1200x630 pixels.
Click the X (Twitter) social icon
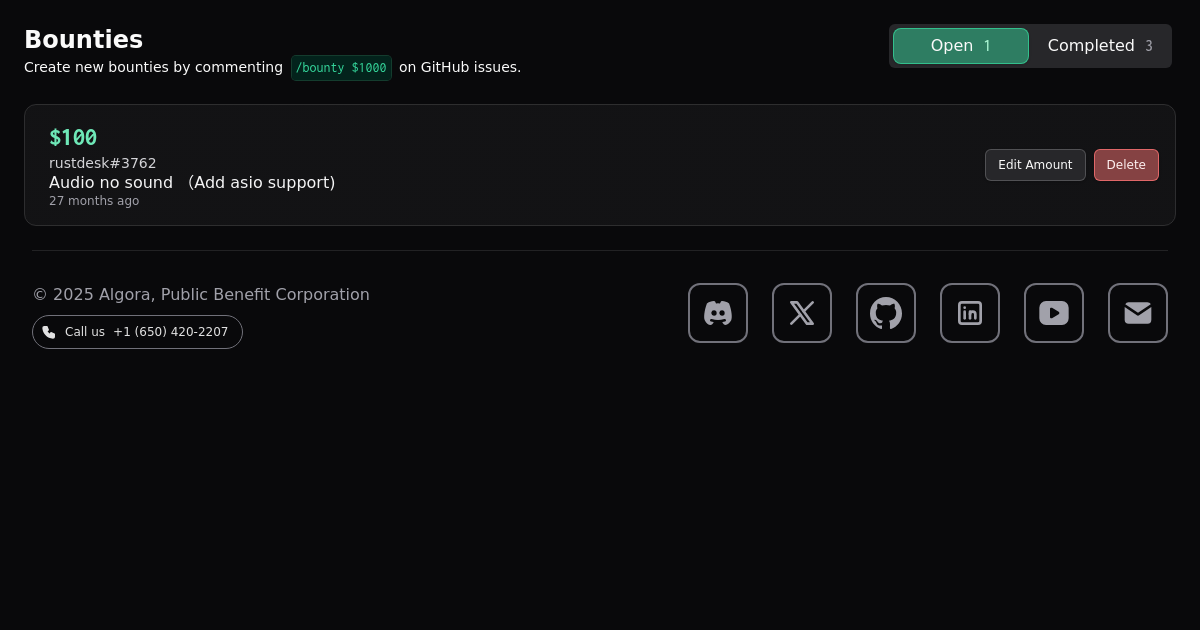click(802, 313)
